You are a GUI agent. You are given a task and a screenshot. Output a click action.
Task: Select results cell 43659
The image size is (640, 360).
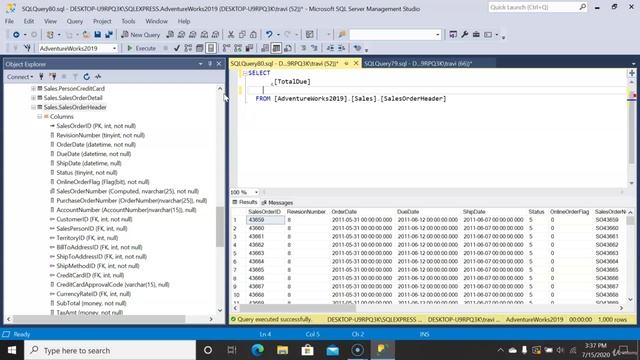click(264, 220)
